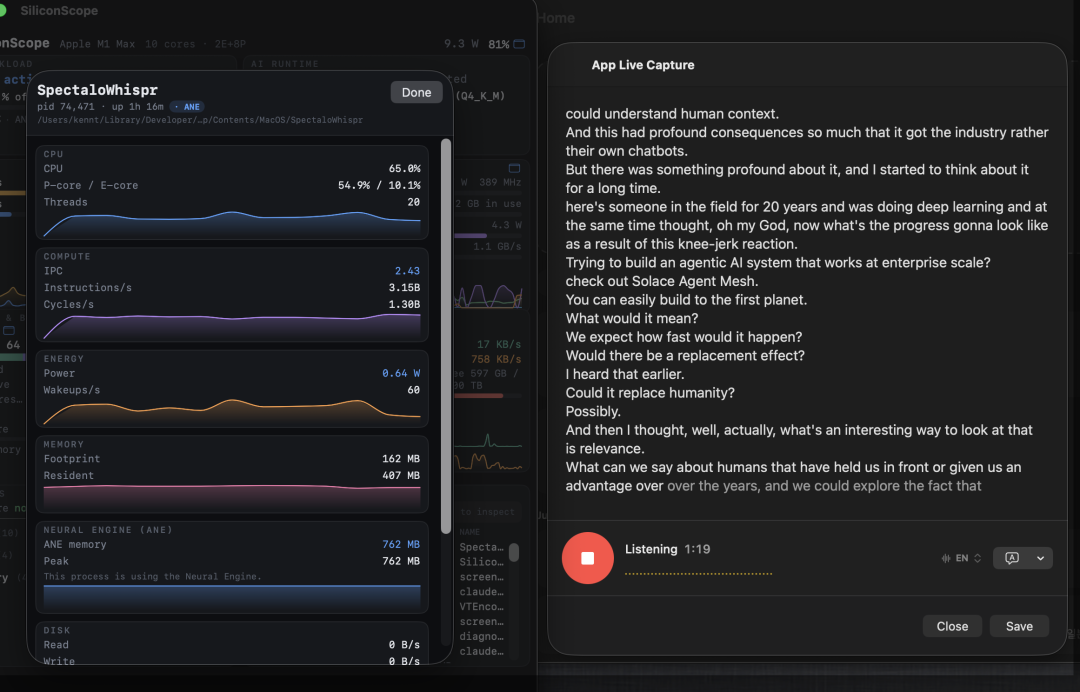The height and width of the screenshot is (692, 1080).
Task: Click the CPU 65.0% value
Action: point(404,169)
